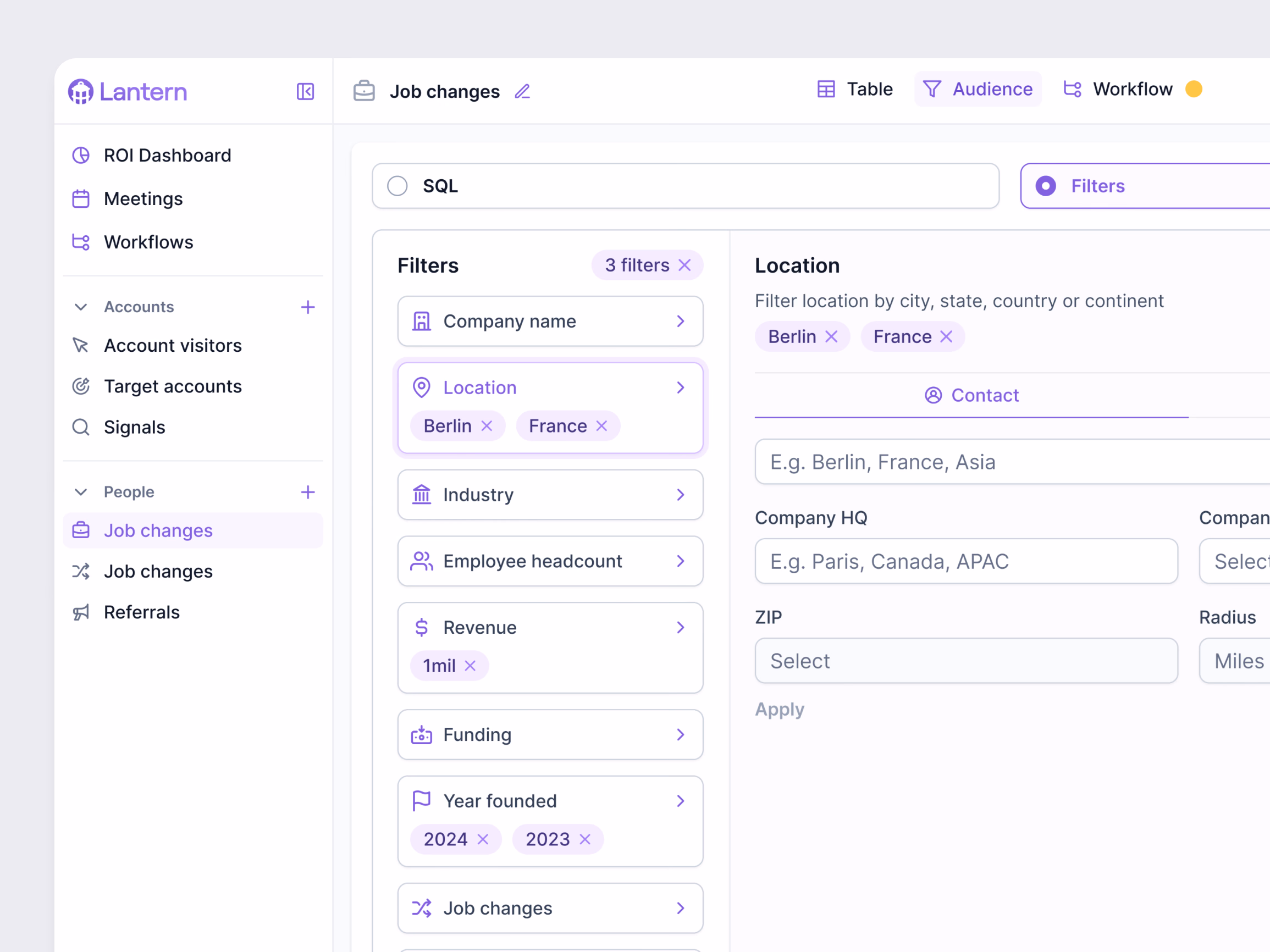Expand the Industry filter
The height and width of the screenshot is (952, 1270).
pos(550,495)
